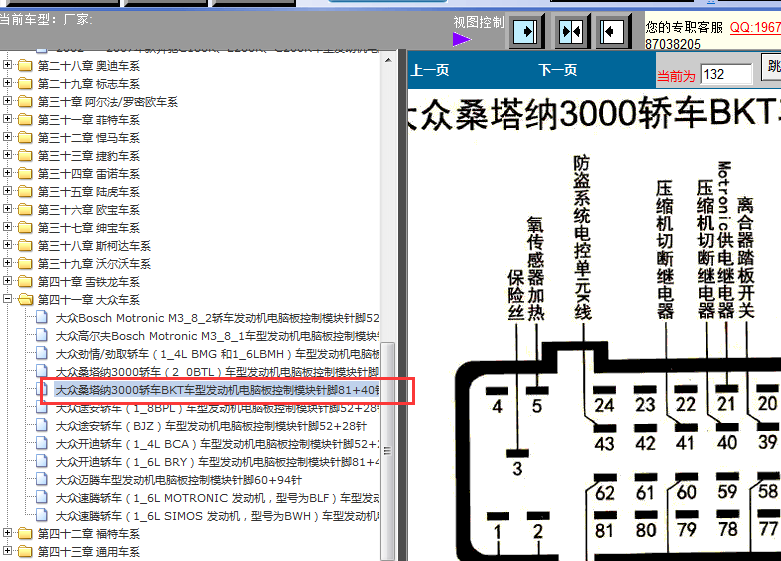The width and height of the screenshot is (781, 561).
Task: Expand 第三十四章 雷诺车系 node
Action: [x=7, y=172]
